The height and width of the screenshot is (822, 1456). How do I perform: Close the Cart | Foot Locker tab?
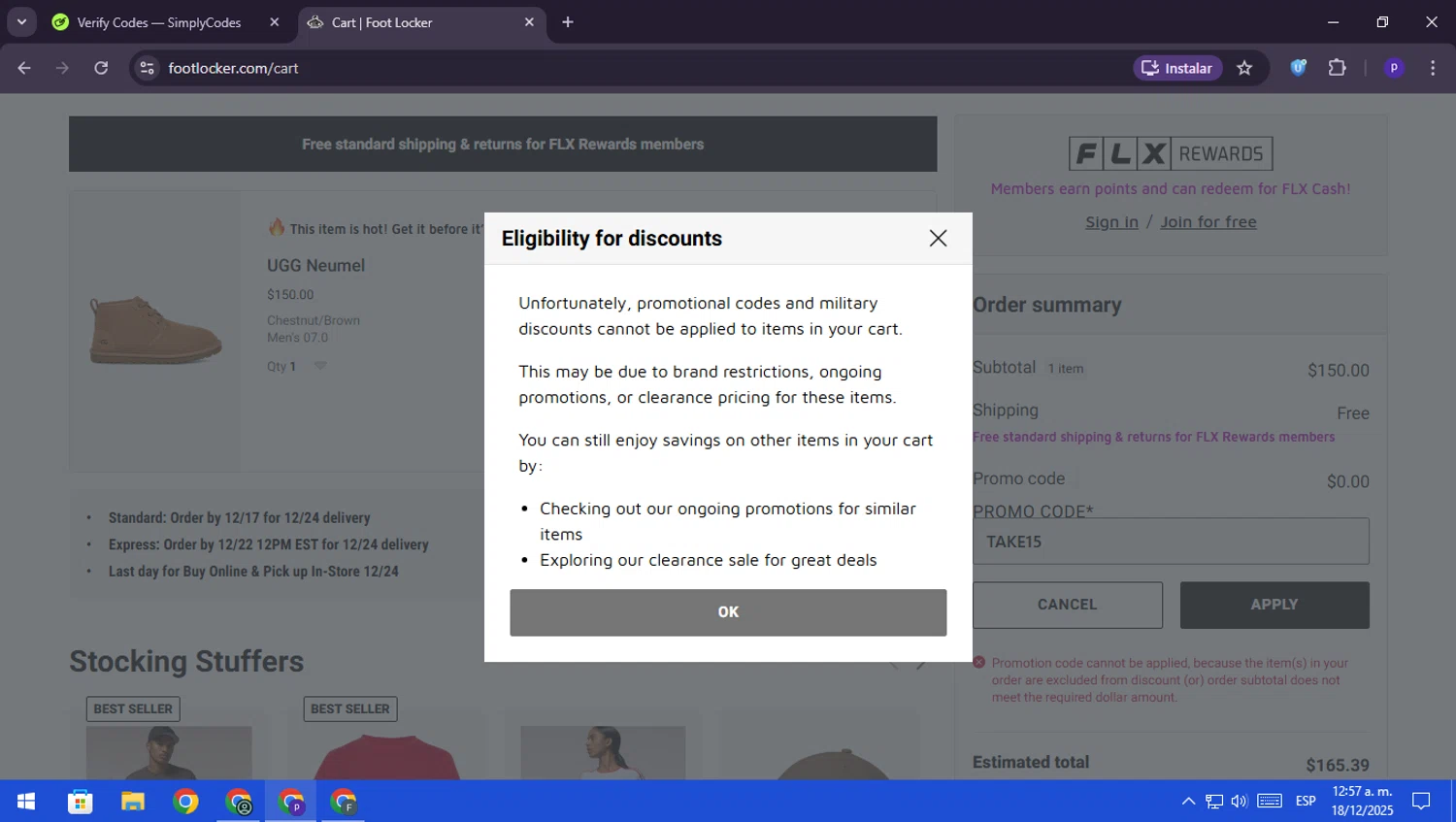point(529,22)
